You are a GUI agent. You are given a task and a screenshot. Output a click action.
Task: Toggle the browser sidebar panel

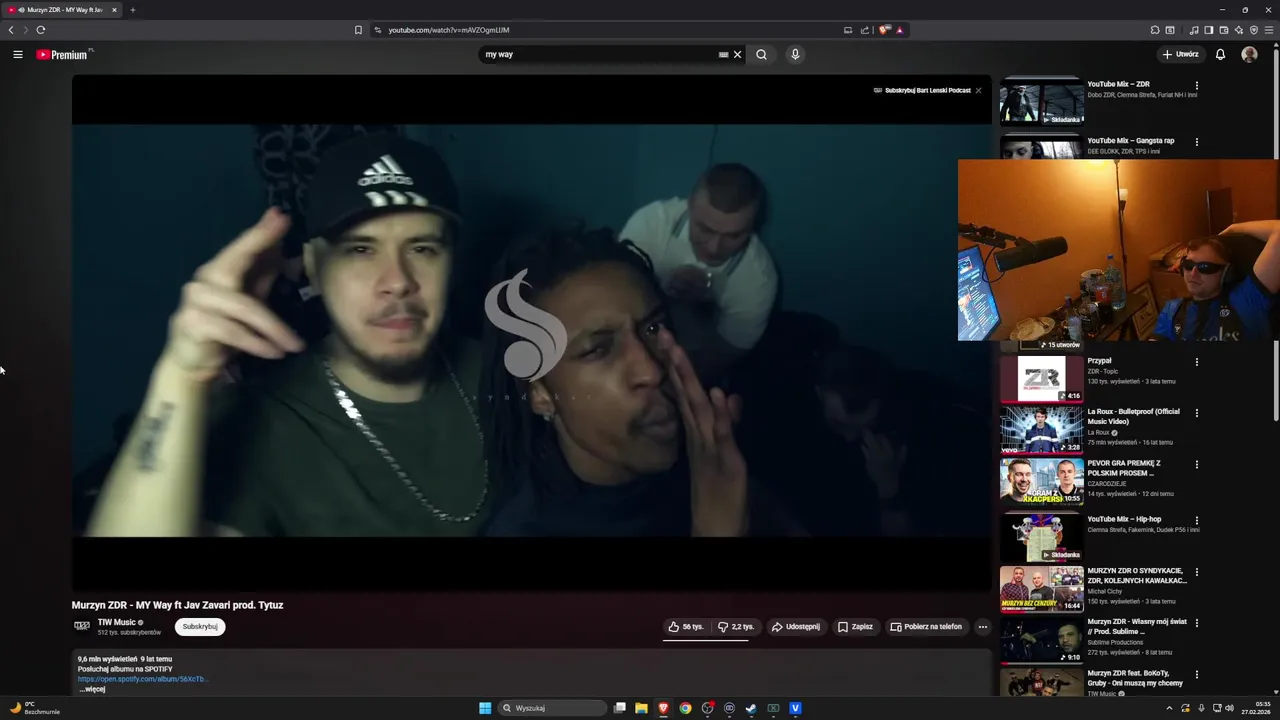[1208, 30]
